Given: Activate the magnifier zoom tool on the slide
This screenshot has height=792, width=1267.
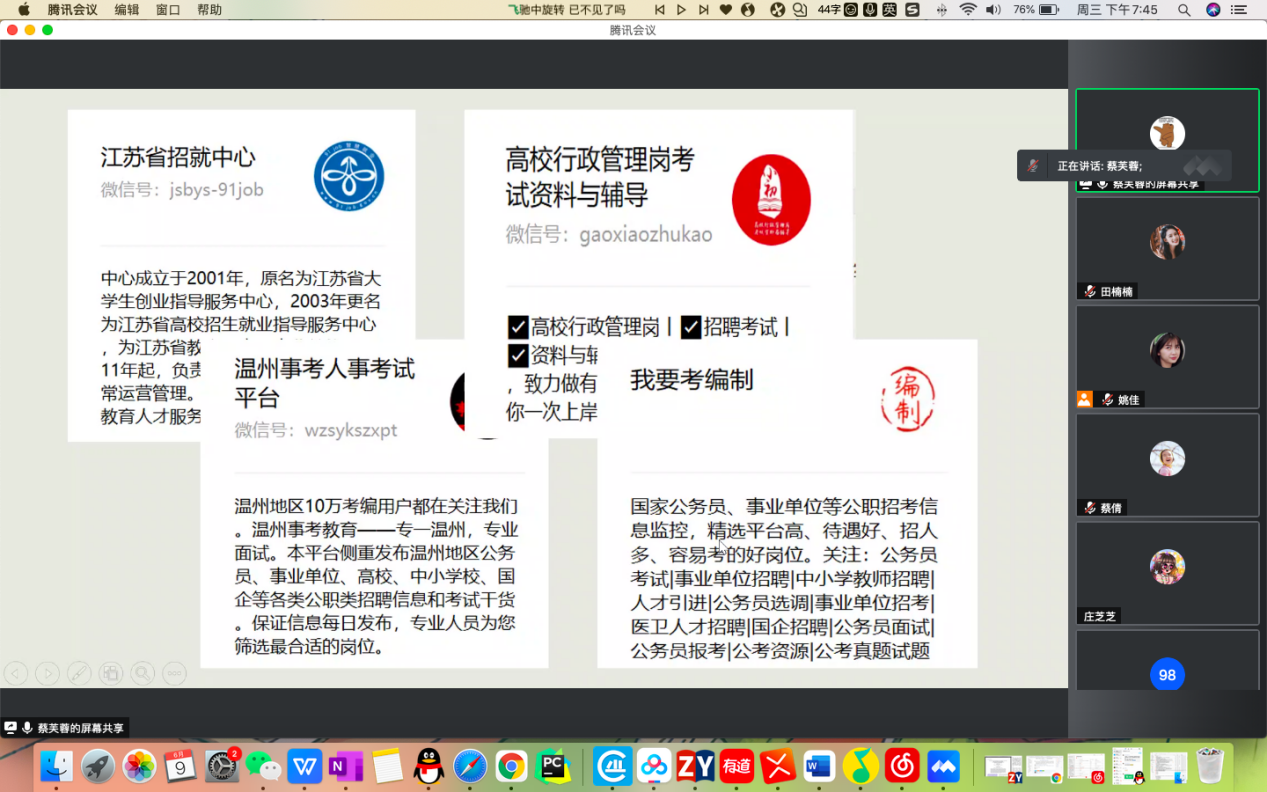Looking at the screenshot, I should point(143,673).
